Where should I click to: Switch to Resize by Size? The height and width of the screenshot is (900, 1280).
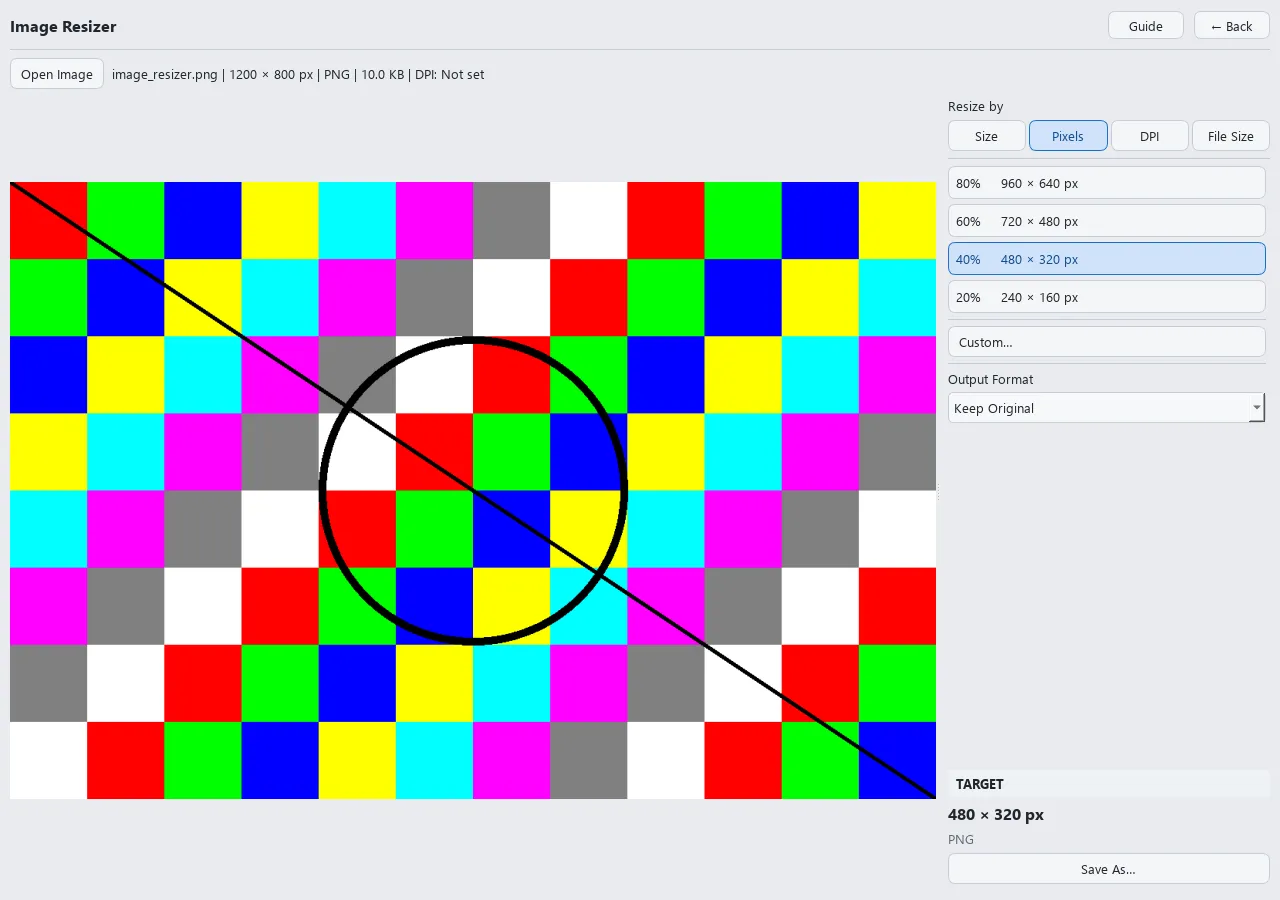tap(986, 136)
